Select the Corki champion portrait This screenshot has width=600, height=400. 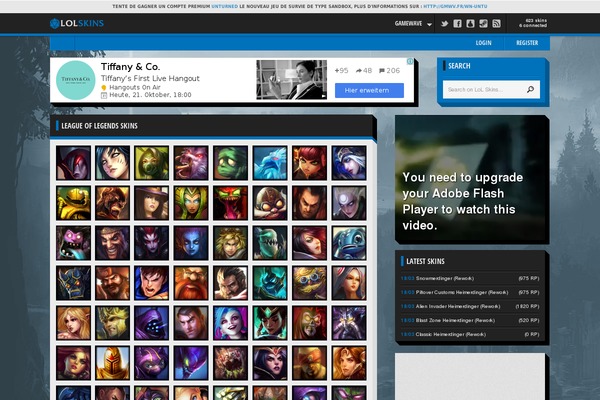tap(270, 203)
